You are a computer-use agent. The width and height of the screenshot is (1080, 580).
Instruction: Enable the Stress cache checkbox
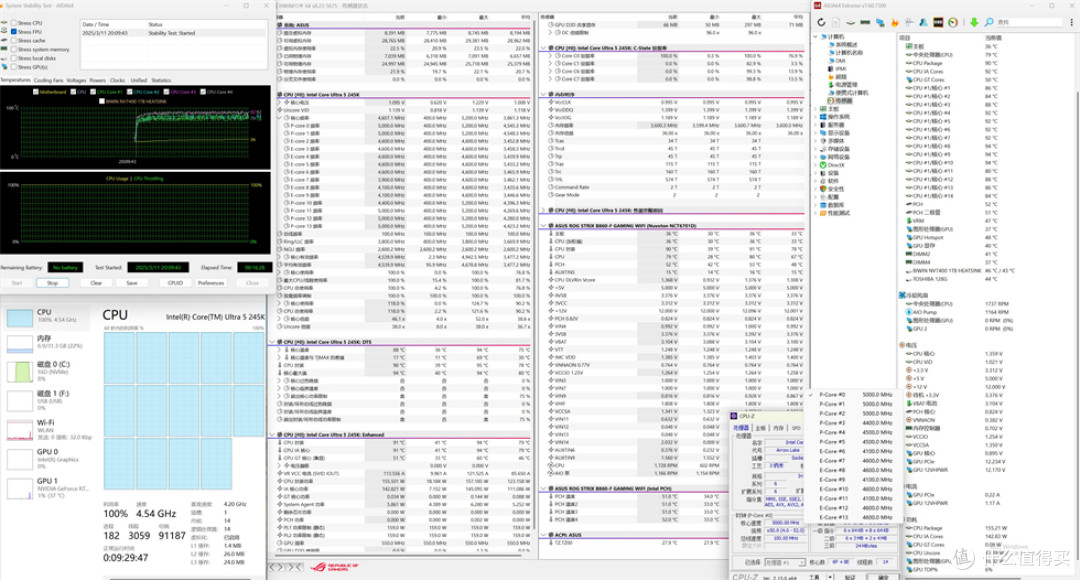pyautogui.click(x=14, y=41)
